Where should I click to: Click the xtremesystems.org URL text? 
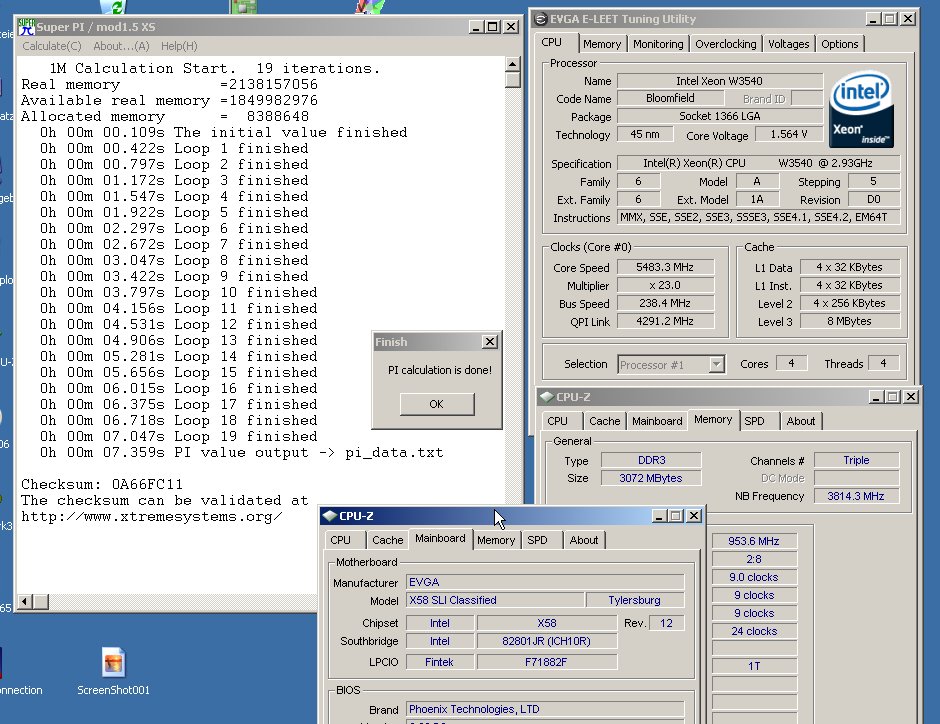coord(152,517)
